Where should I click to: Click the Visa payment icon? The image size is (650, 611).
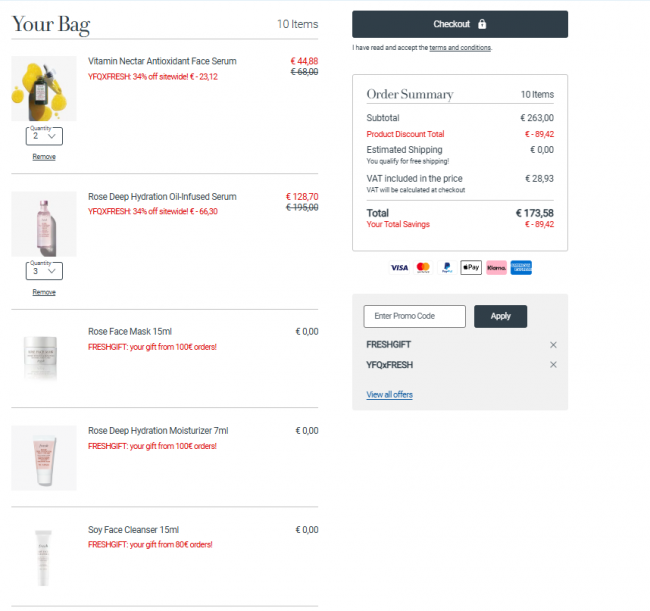pyautogui.click(x=399, y=268)
